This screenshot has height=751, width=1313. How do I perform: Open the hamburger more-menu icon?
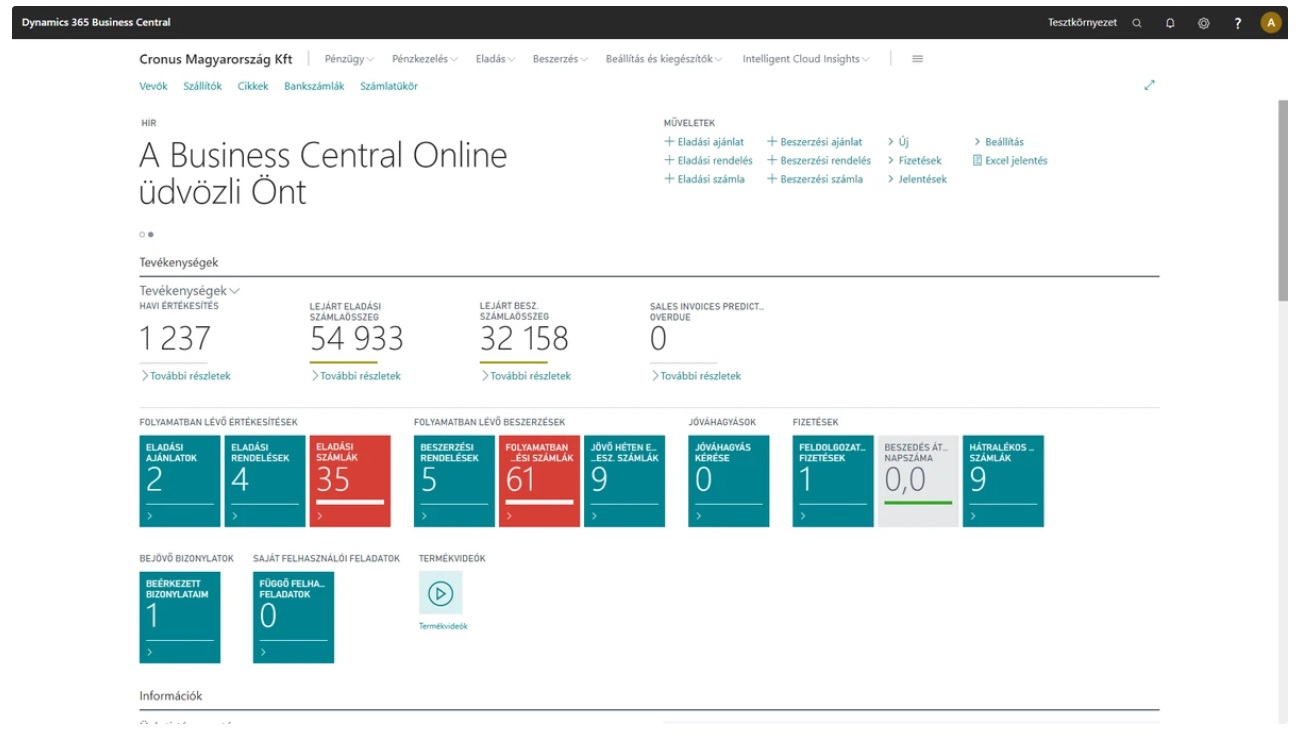pos(917,59)
